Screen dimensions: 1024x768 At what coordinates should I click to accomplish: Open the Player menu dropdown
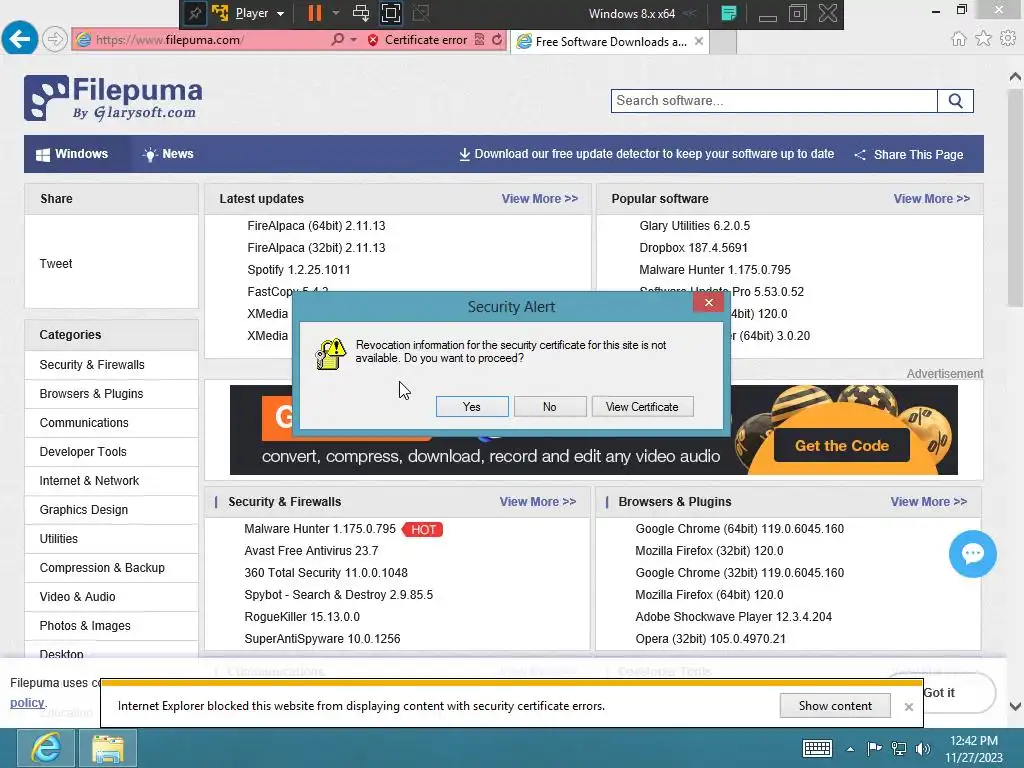pyautogui.click(x=259, y=13)
